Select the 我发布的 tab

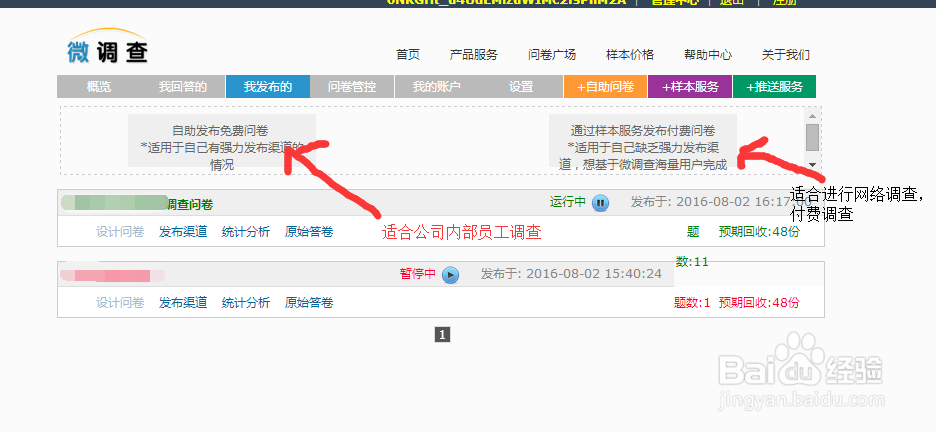point(267,87)
